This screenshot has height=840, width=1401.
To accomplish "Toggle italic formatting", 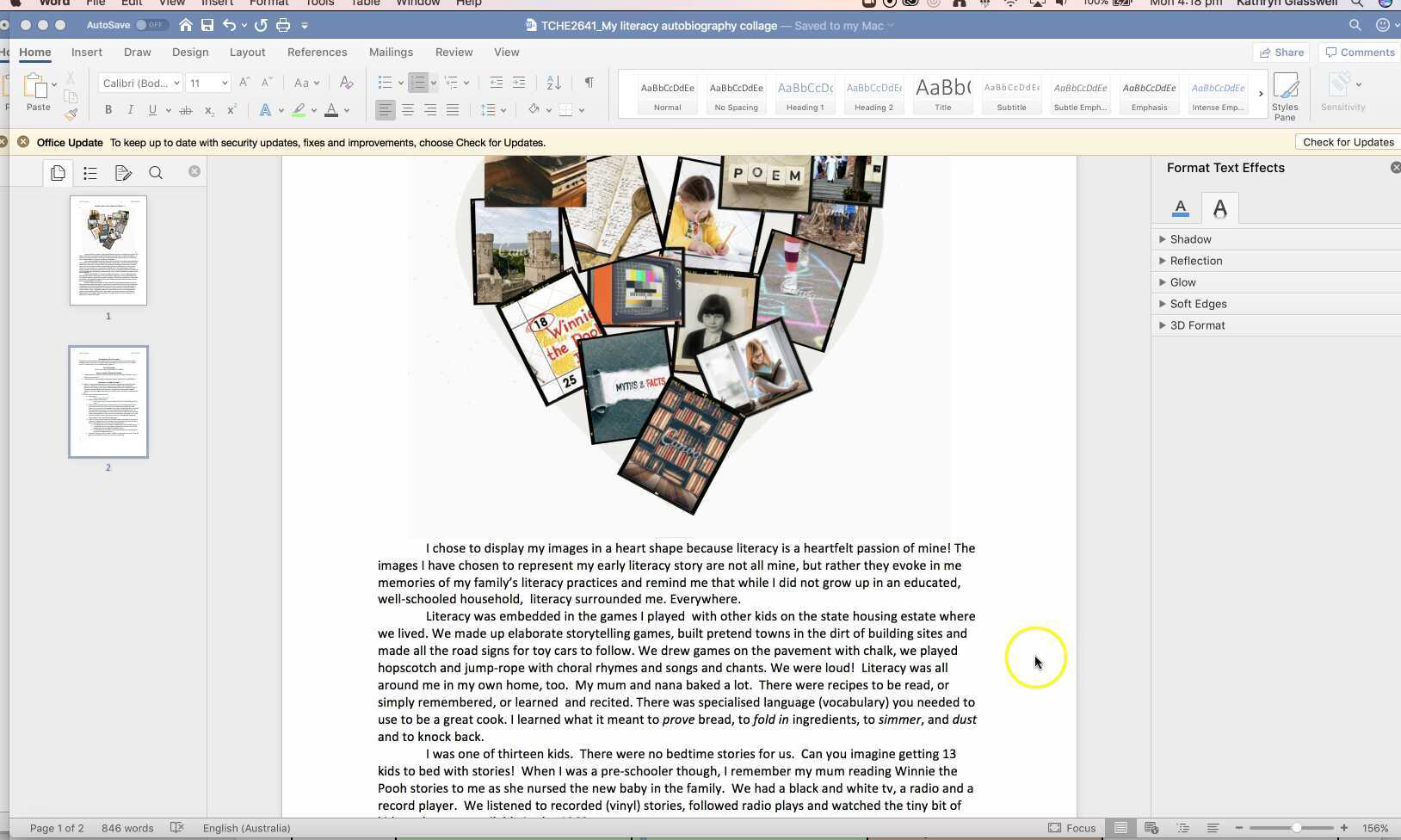I will (130, 110).
